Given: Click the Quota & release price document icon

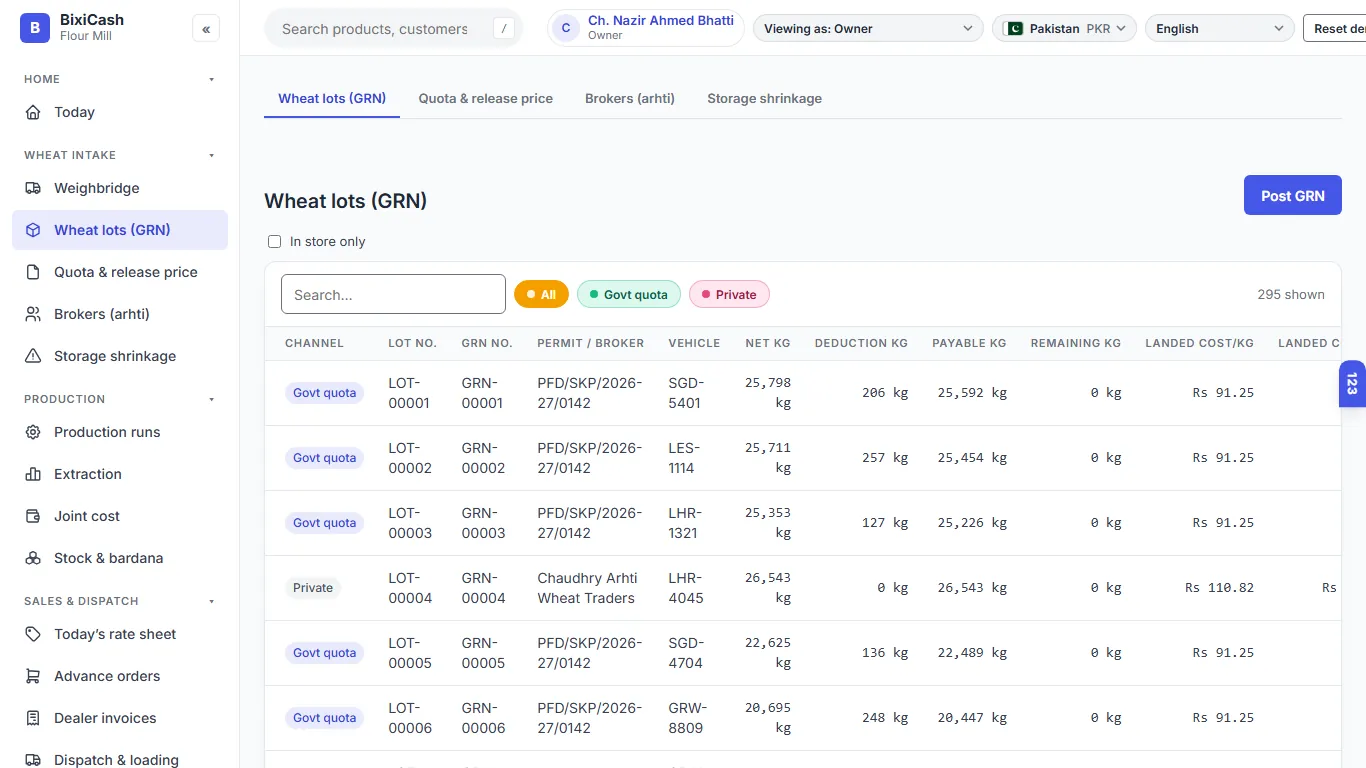Looking at the screenshot, I should point(33,272).
